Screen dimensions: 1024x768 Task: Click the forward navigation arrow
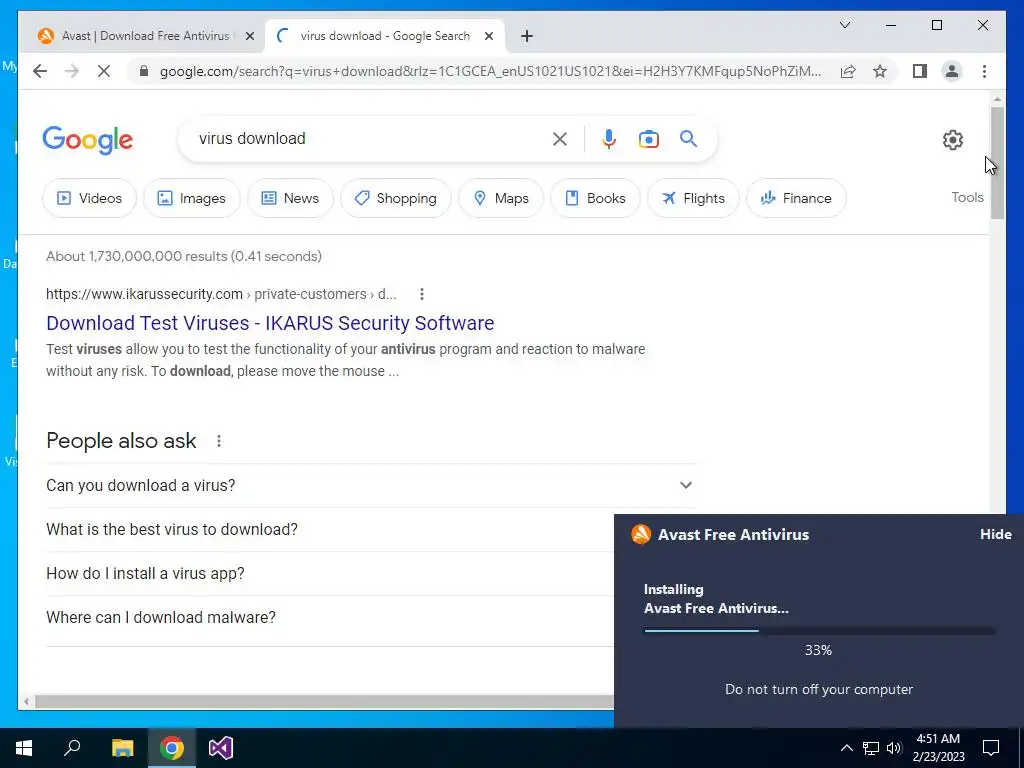tap(72, 71)
